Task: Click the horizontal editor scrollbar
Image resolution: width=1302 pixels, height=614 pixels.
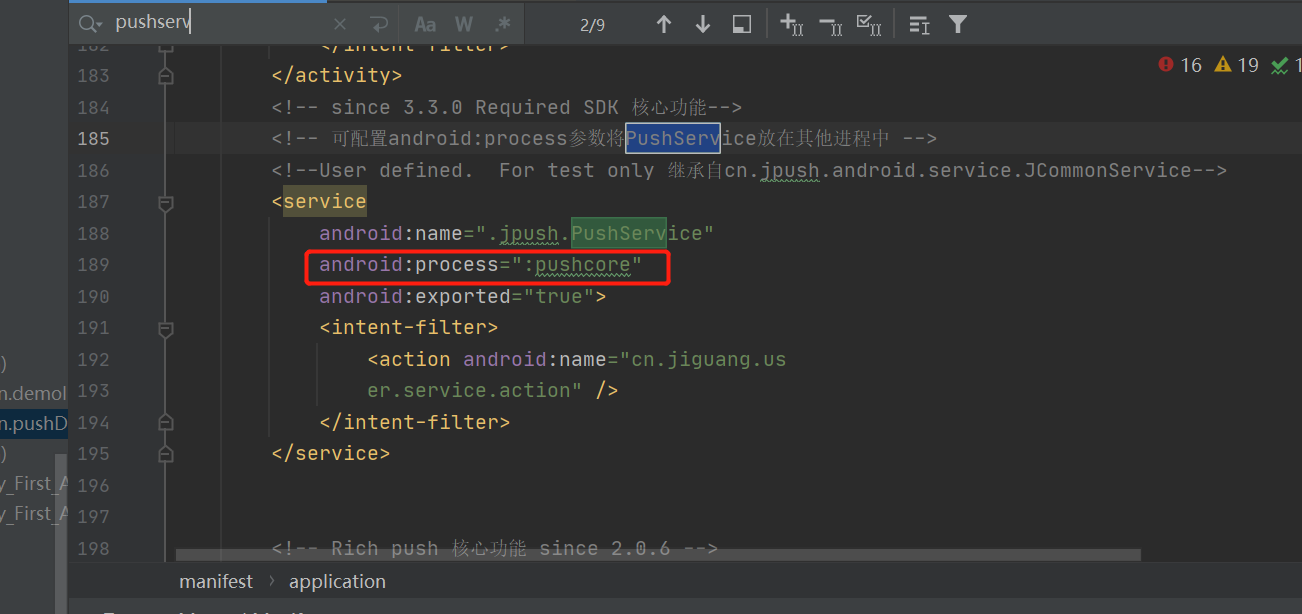Action: click(x=657, y=554)
